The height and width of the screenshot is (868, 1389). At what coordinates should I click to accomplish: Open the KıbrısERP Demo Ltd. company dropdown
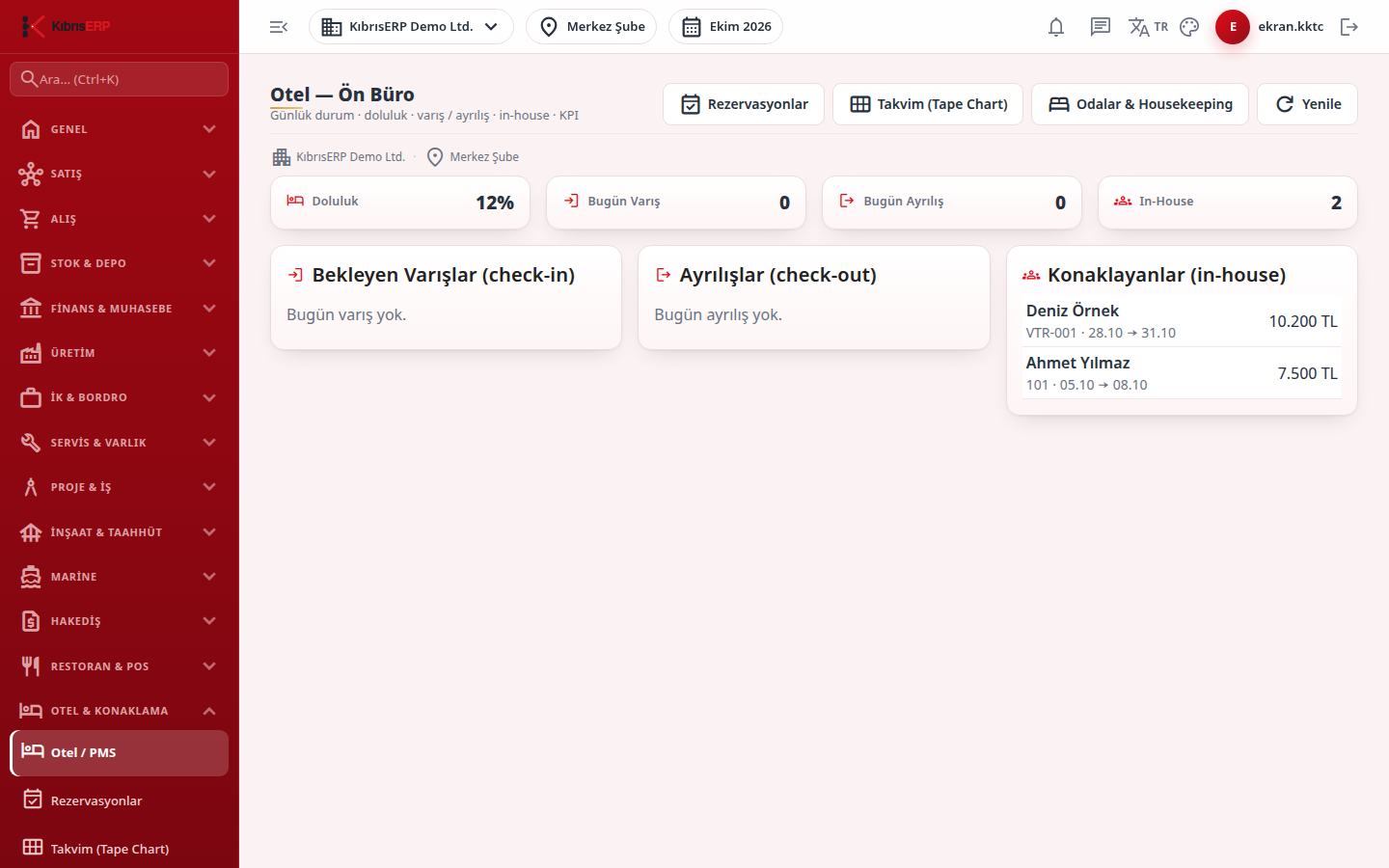(411, 27)
